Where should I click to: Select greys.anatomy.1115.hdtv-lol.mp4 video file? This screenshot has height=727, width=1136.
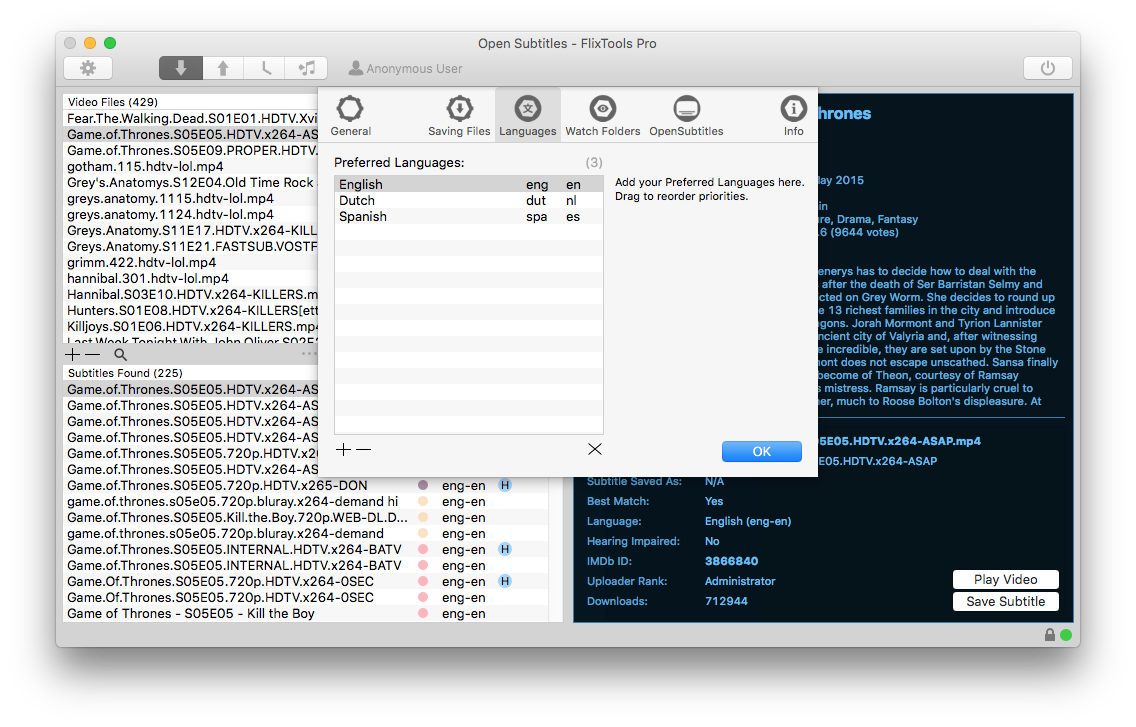[191, 198]
